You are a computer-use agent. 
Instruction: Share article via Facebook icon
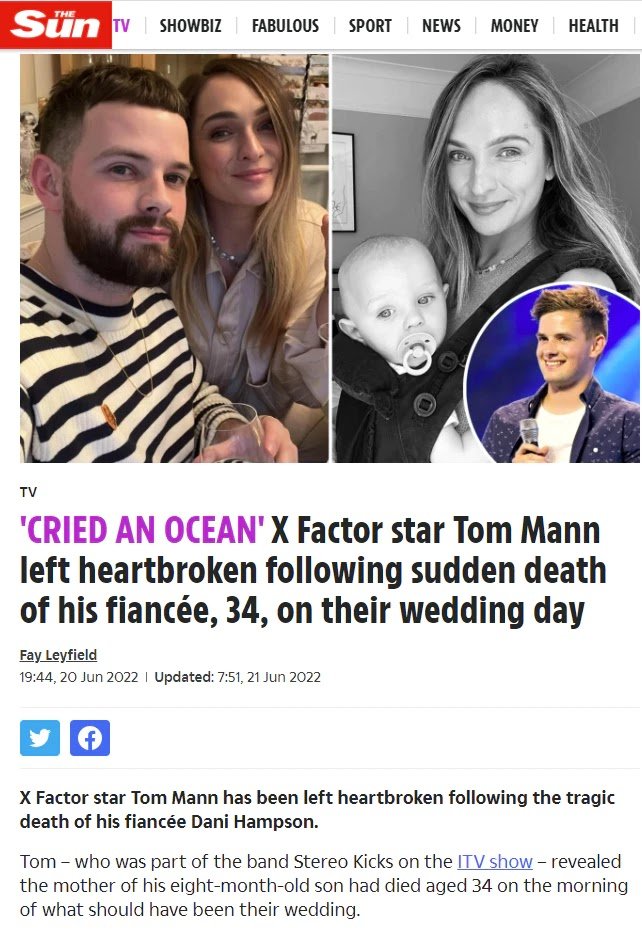(90, 738)
